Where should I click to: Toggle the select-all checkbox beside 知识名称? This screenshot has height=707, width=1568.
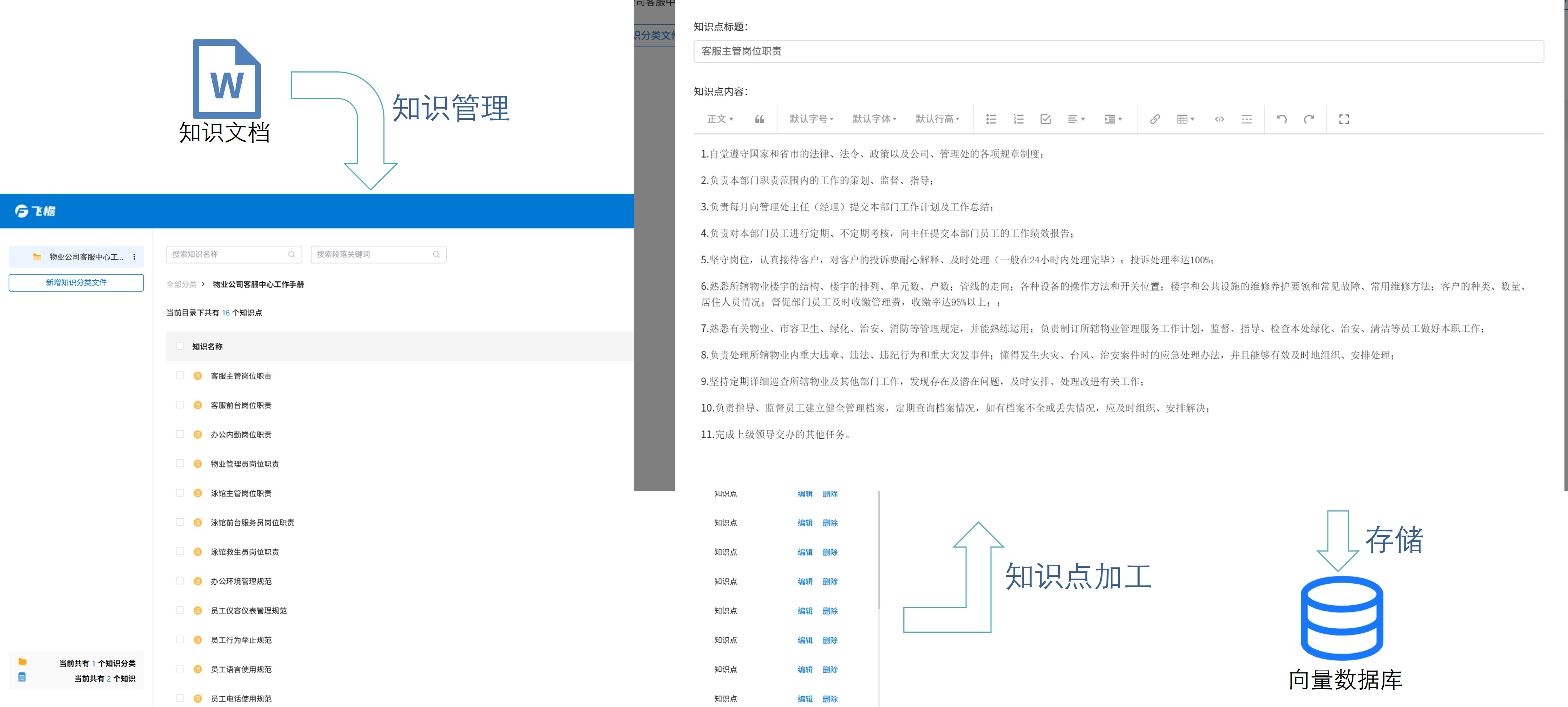[x=180, y=345]
